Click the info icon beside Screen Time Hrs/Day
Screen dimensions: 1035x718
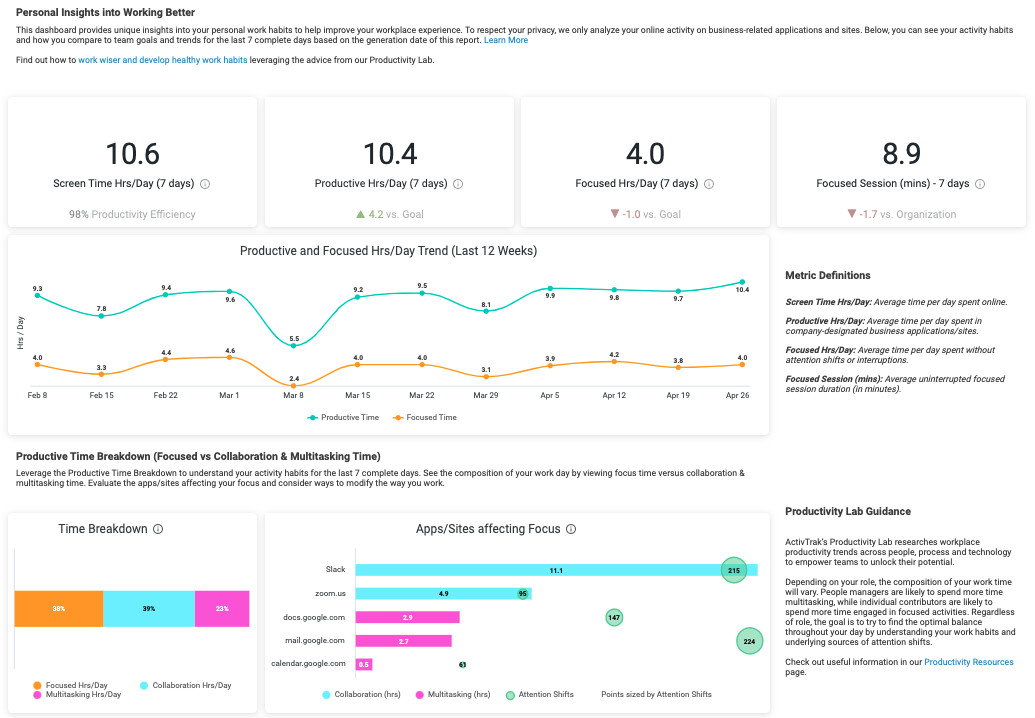[205, 184]
